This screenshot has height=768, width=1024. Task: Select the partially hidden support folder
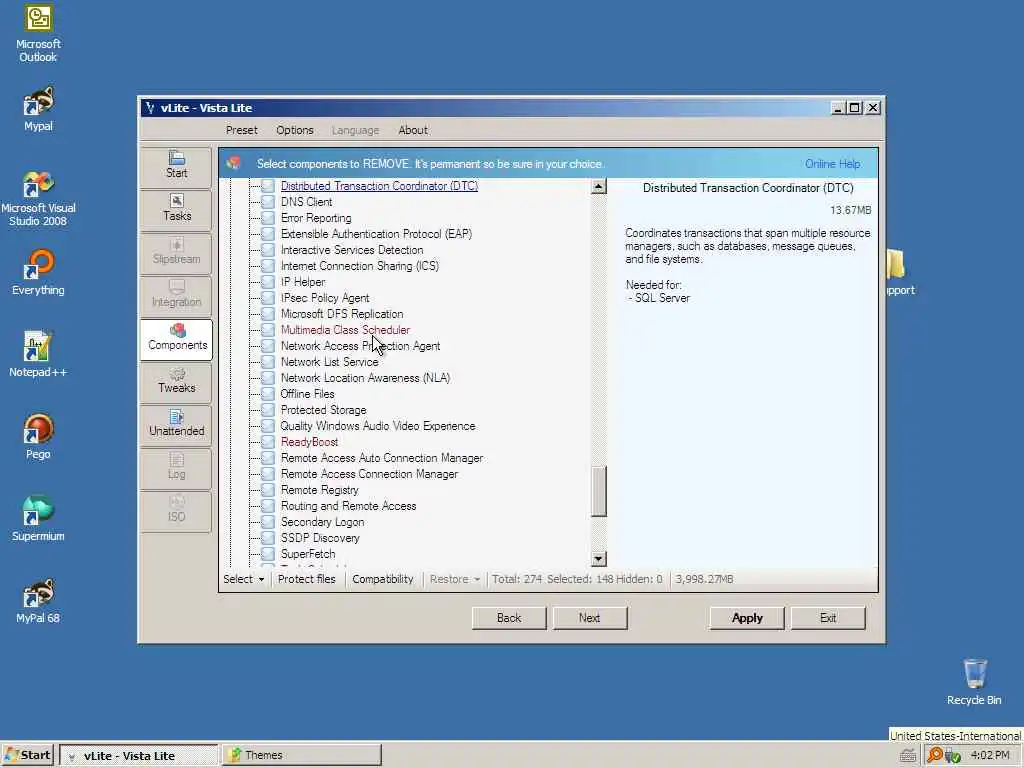pos(901,273)
